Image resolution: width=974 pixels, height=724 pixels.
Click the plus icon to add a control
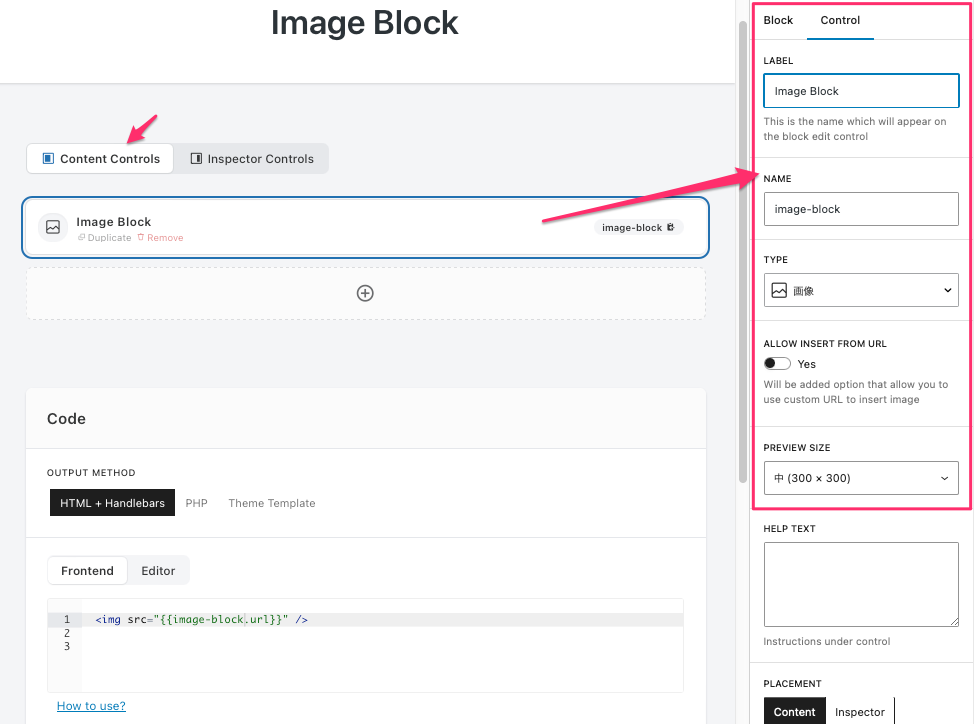(365, 293)
